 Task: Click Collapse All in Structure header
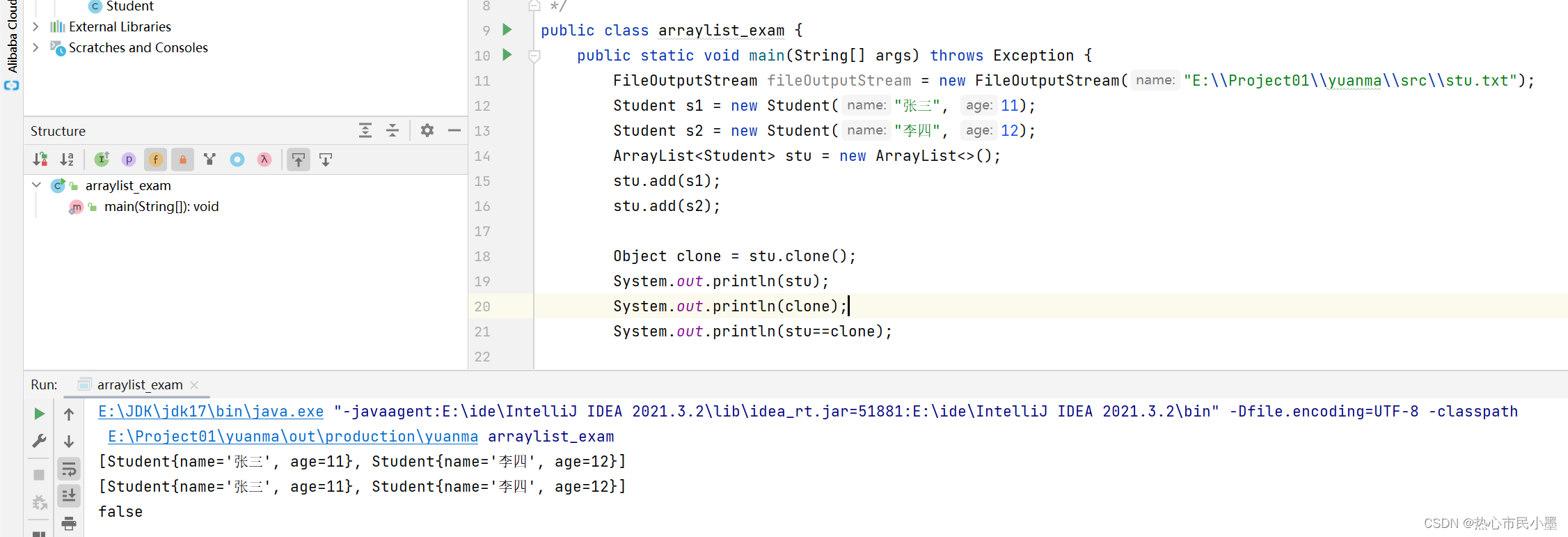[x=393, y=130]
